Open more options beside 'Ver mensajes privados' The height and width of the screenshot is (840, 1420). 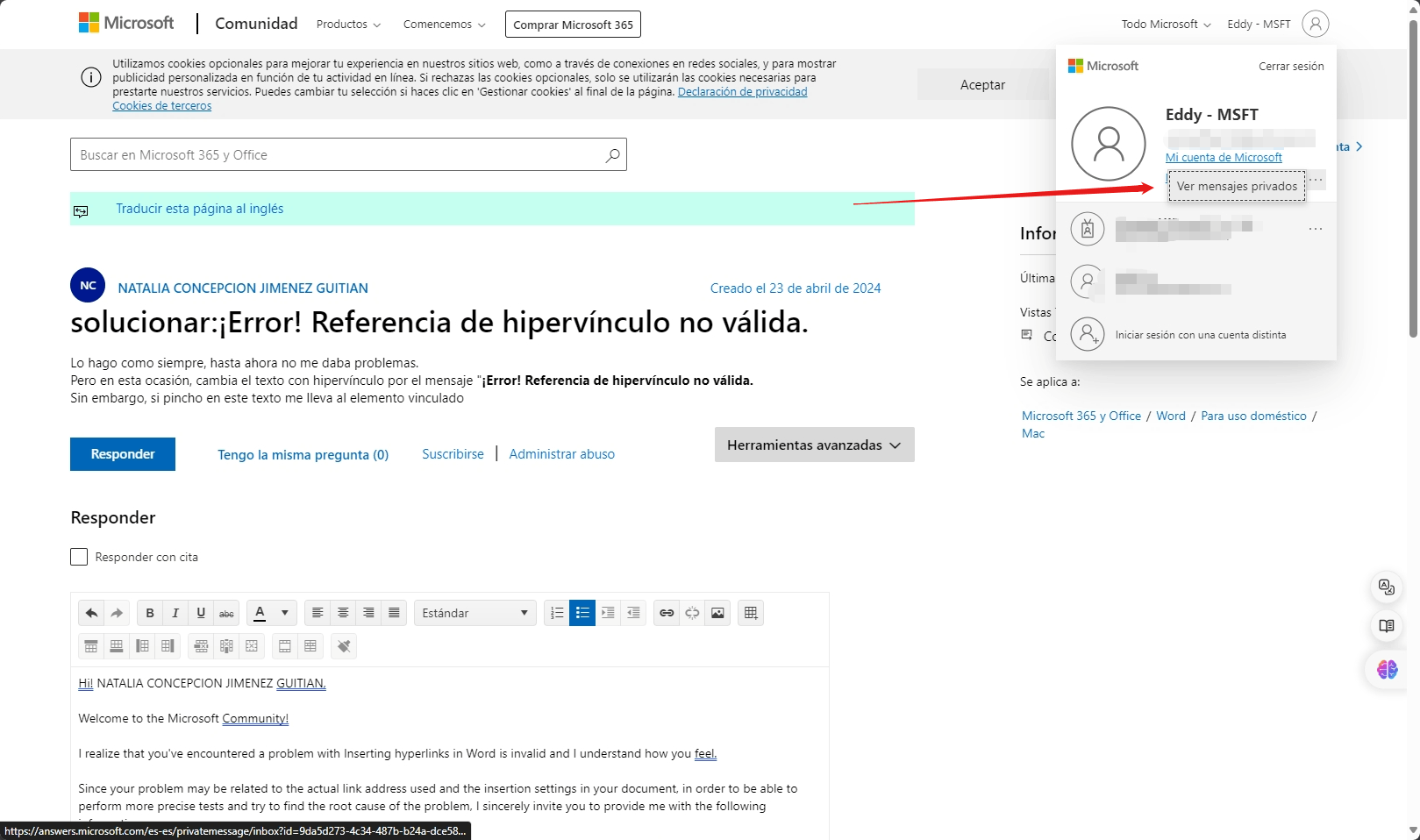[1316, 180]
